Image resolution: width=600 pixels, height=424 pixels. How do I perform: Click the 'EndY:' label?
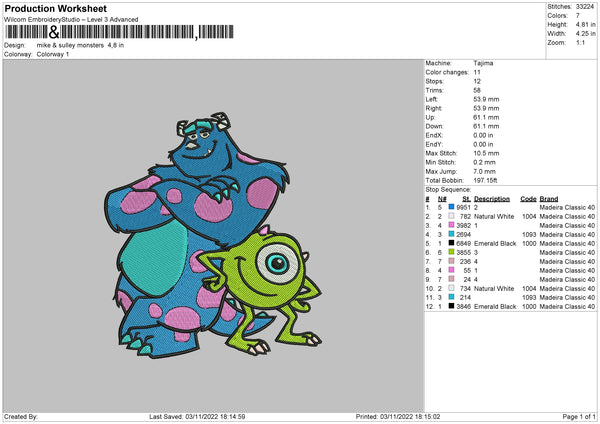[x=434, y=144]
